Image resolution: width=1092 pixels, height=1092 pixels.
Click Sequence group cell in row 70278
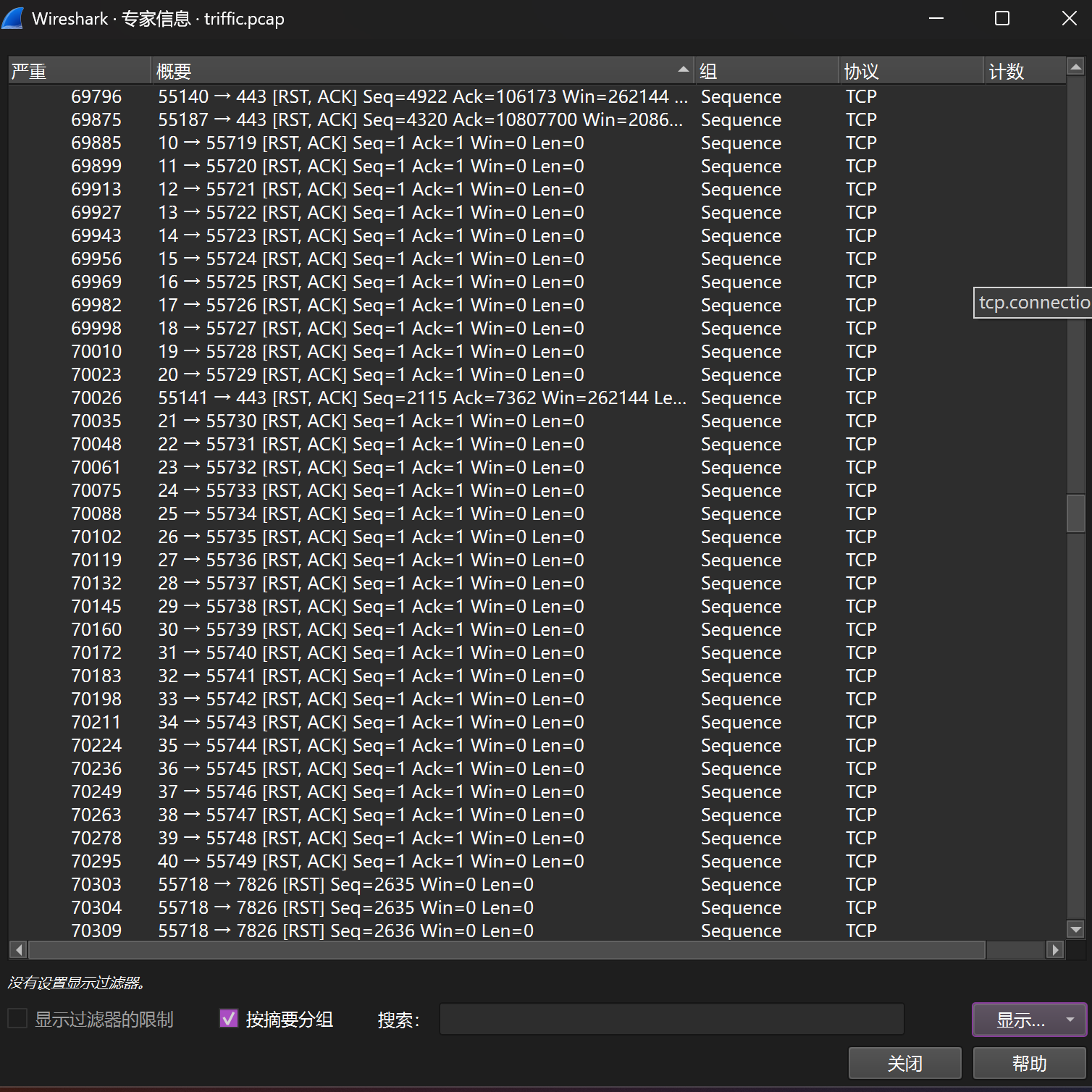(741, 838)
